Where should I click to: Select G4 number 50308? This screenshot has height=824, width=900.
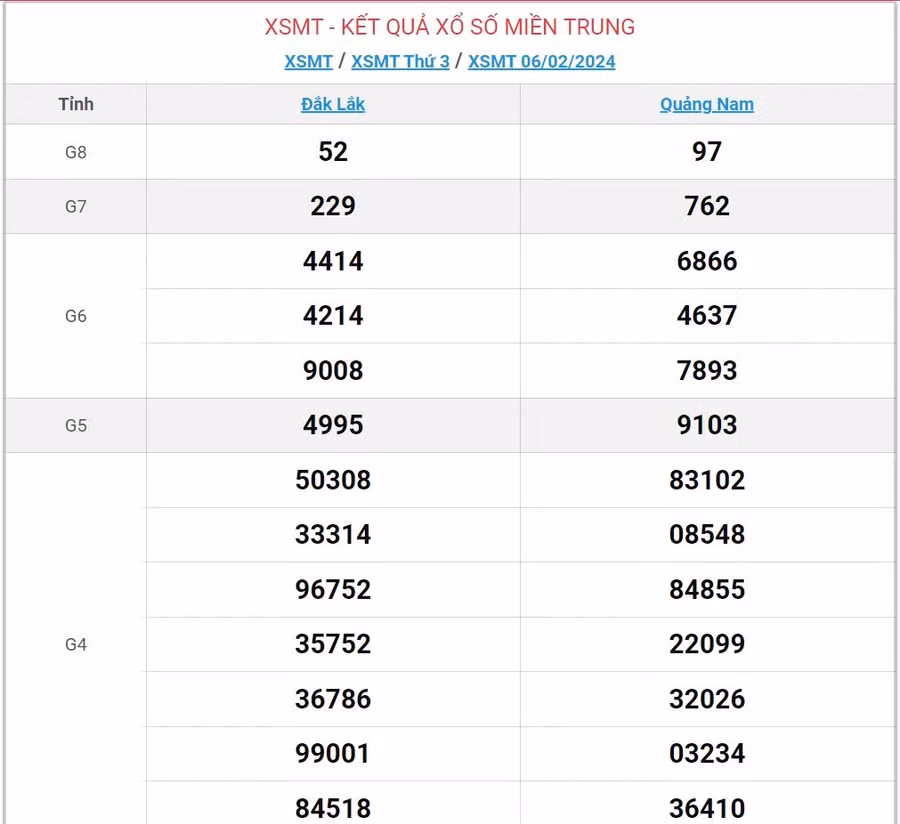tap(333, 480)
